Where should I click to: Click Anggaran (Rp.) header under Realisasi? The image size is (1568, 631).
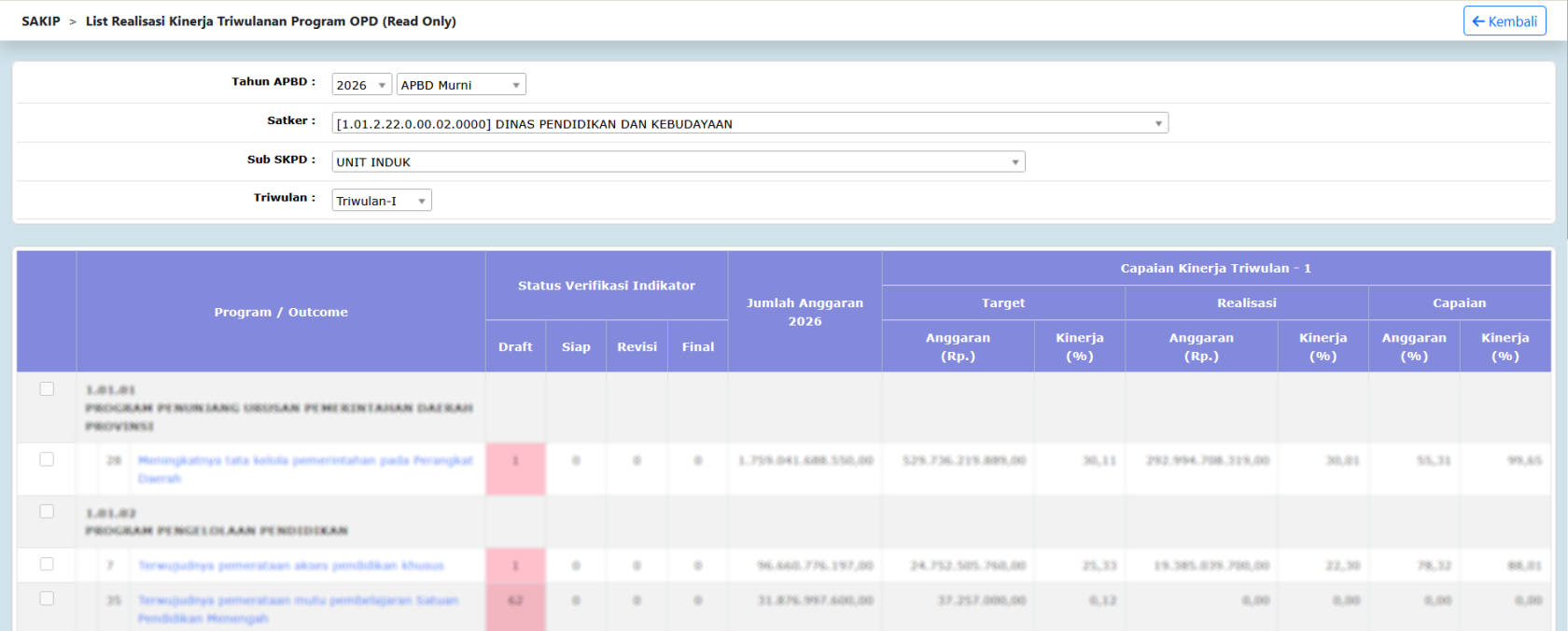[1201, 346]
